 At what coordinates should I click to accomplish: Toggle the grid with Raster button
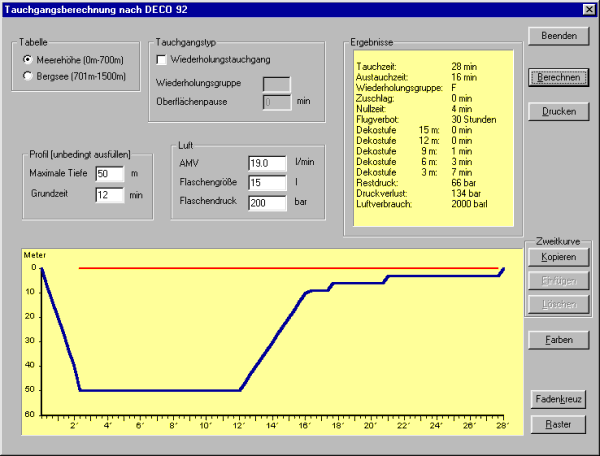click(x=558, y=425)
